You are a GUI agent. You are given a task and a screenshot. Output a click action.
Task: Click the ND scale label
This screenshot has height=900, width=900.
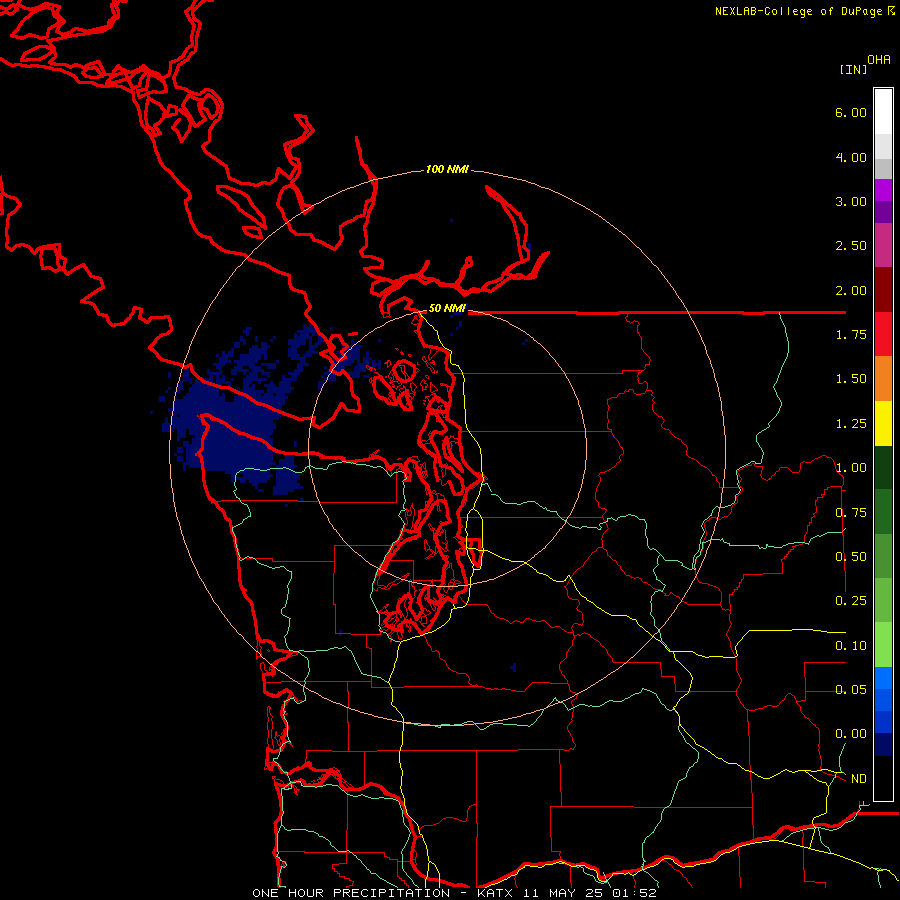coord(859,779)
